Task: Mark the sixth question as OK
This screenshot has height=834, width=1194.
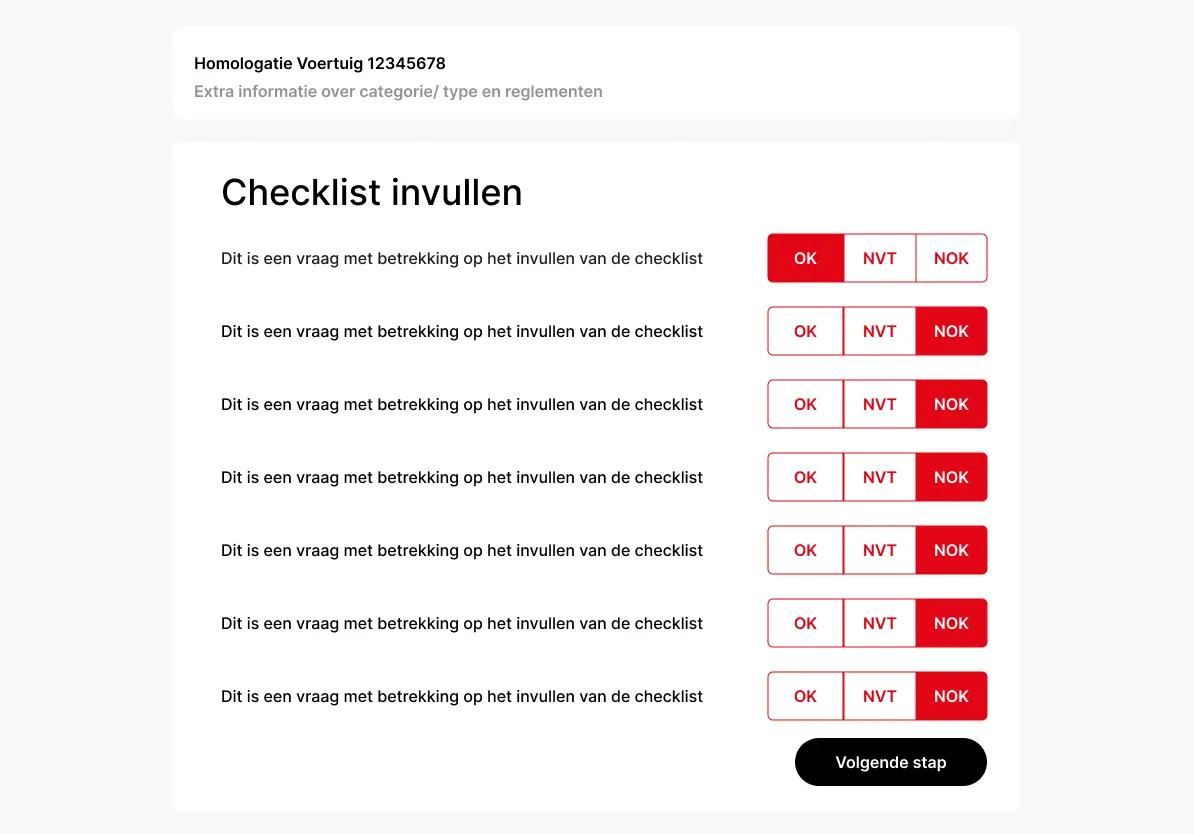Action: (805, 623)
